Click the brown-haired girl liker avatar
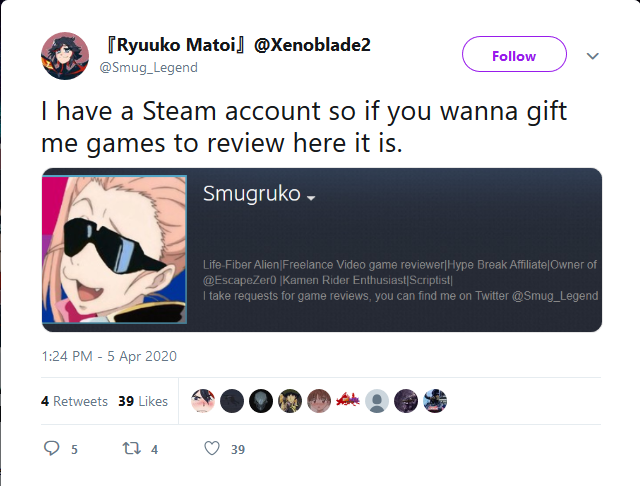This screenshot has height=486, width=640. click(319, 401)
